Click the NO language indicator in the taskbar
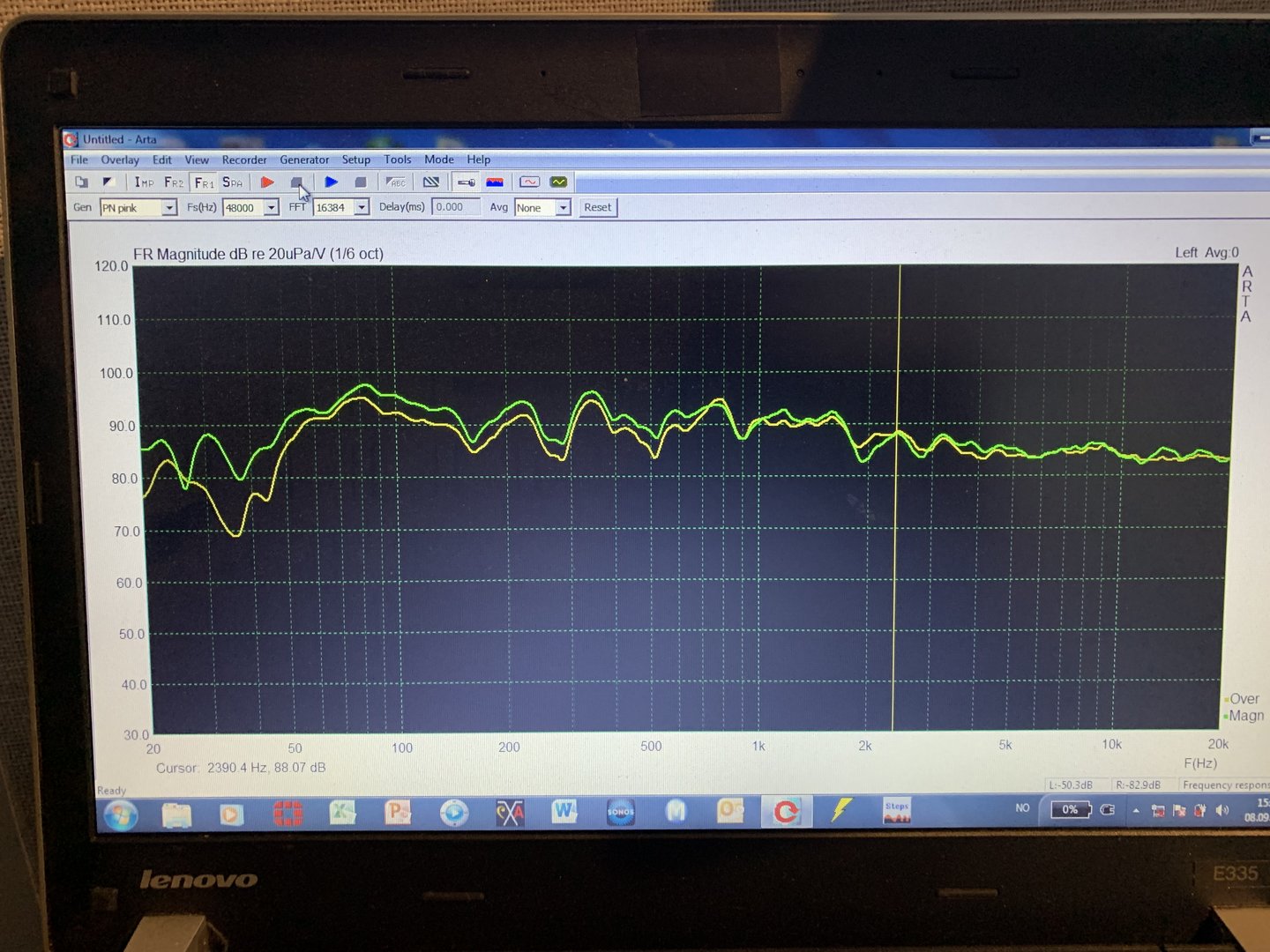Screen dimensions: 1270x952 [x=1022, y=807]
